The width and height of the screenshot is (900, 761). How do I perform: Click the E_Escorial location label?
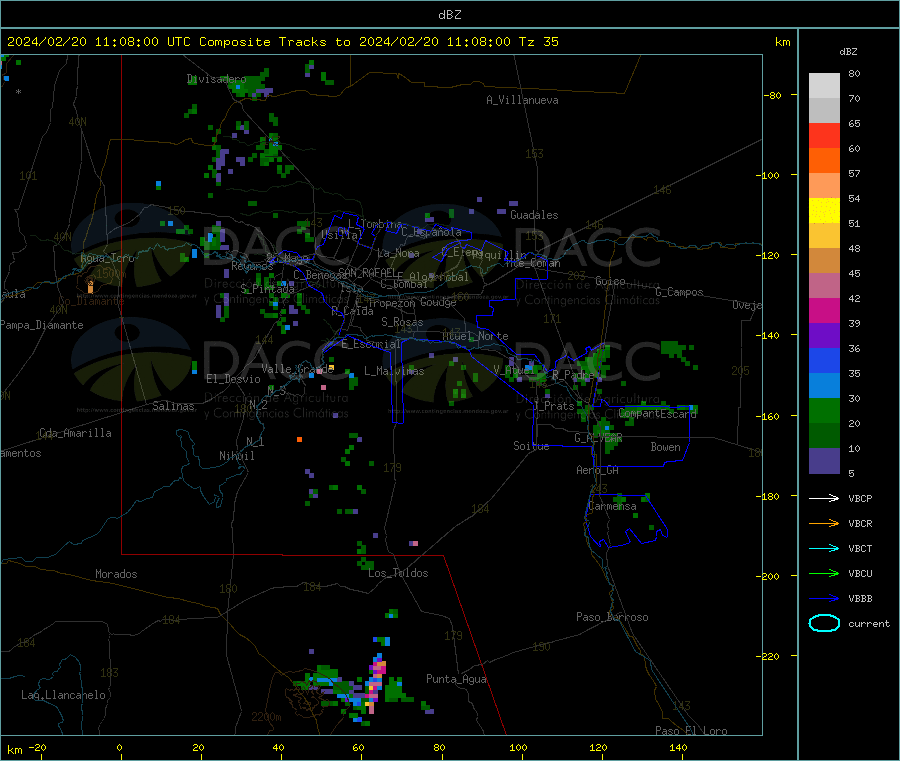pyautogui.click(x=370, y=344)
